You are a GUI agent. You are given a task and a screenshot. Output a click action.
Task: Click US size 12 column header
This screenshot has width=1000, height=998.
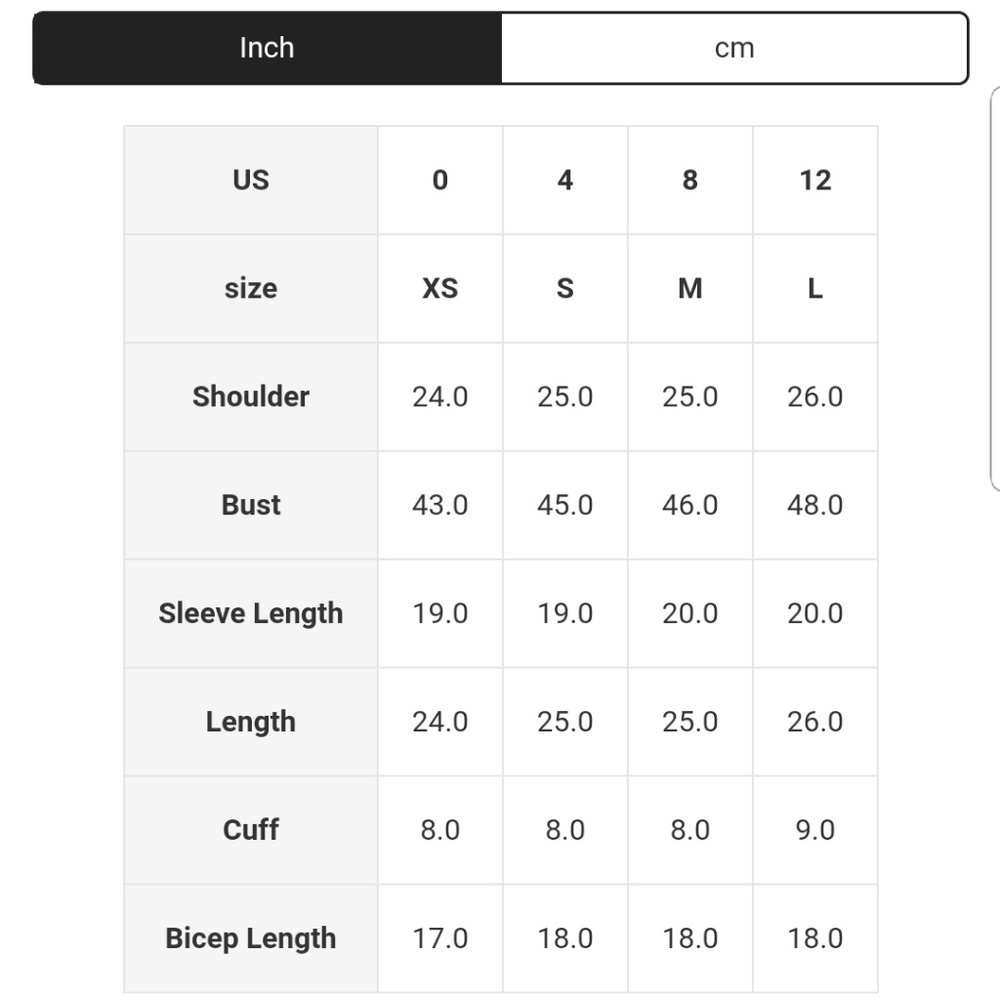point(815,180)
